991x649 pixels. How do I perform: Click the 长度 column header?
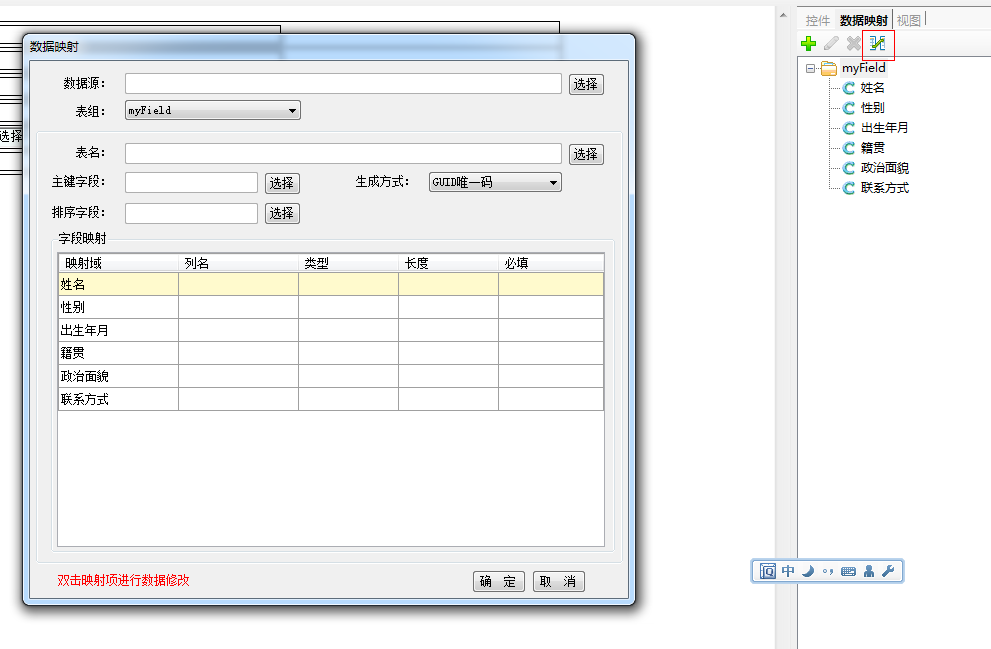448,263
